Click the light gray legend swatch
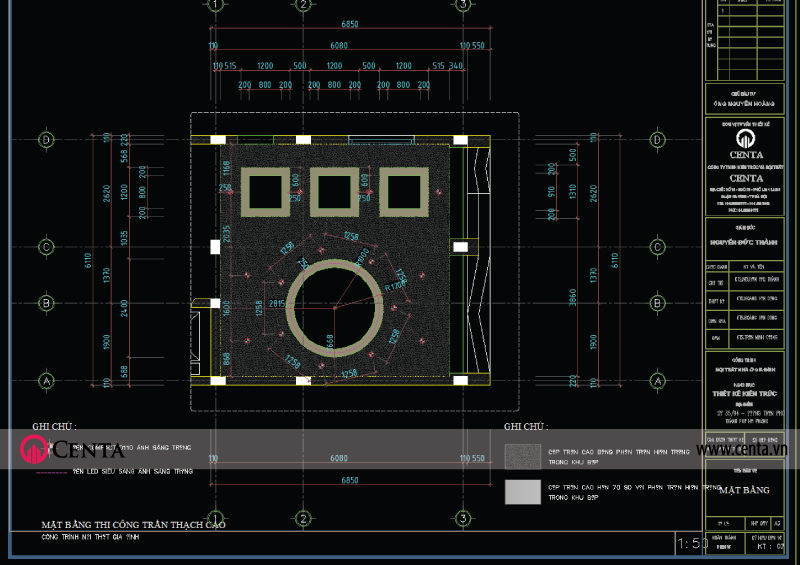This screenshot has height=565, width=800. [521, 491]
